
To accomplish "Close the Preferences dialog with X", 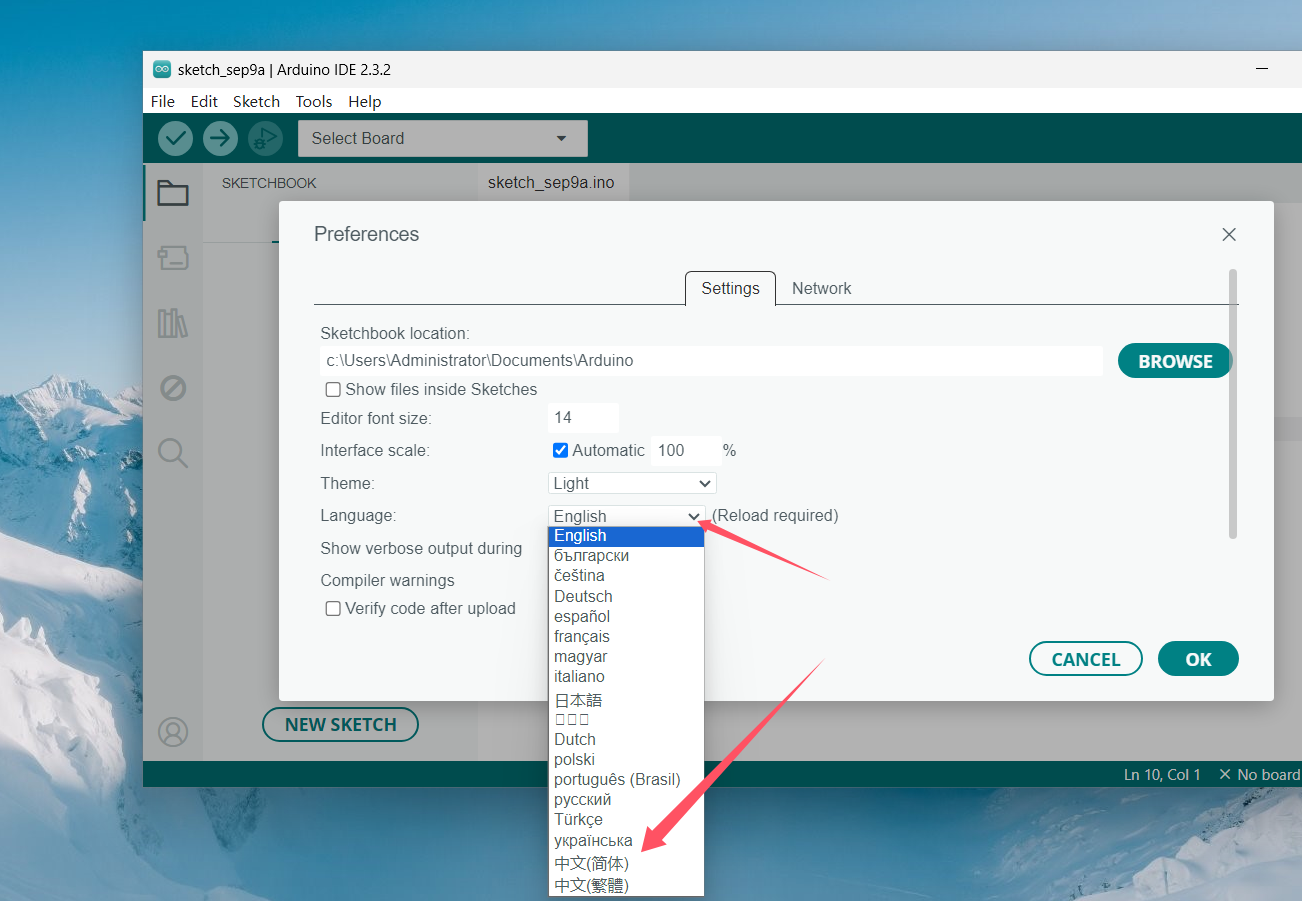I will tap(1229, 234).
